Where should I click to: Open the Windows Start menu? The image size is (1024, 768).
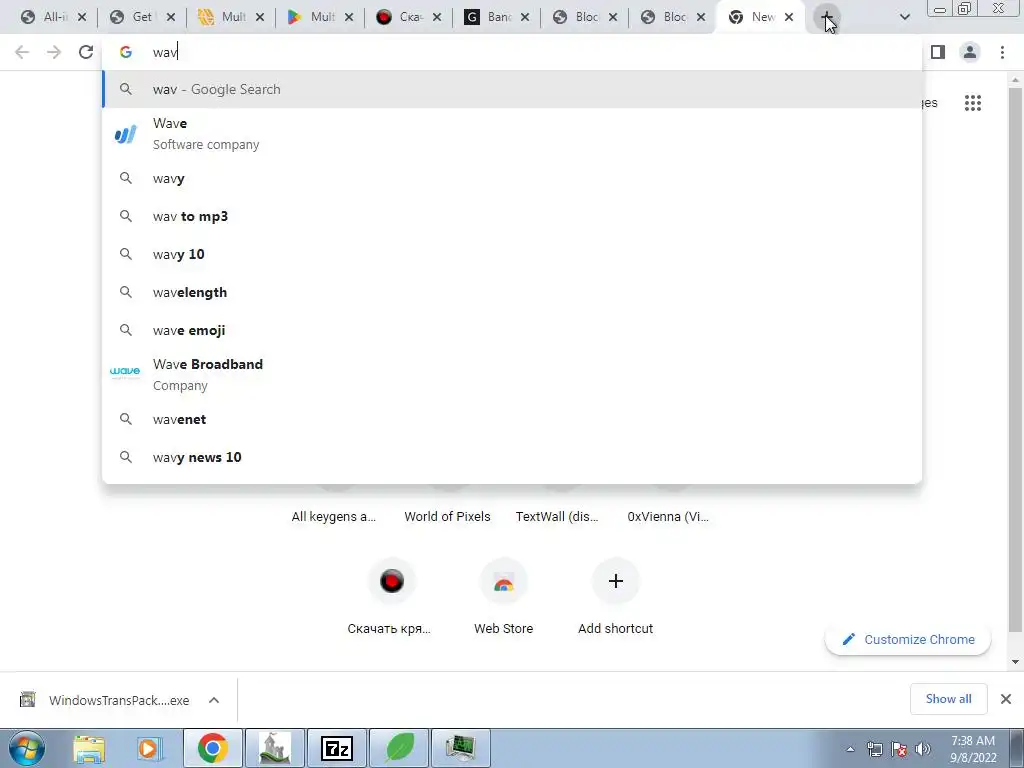(25, 748)
